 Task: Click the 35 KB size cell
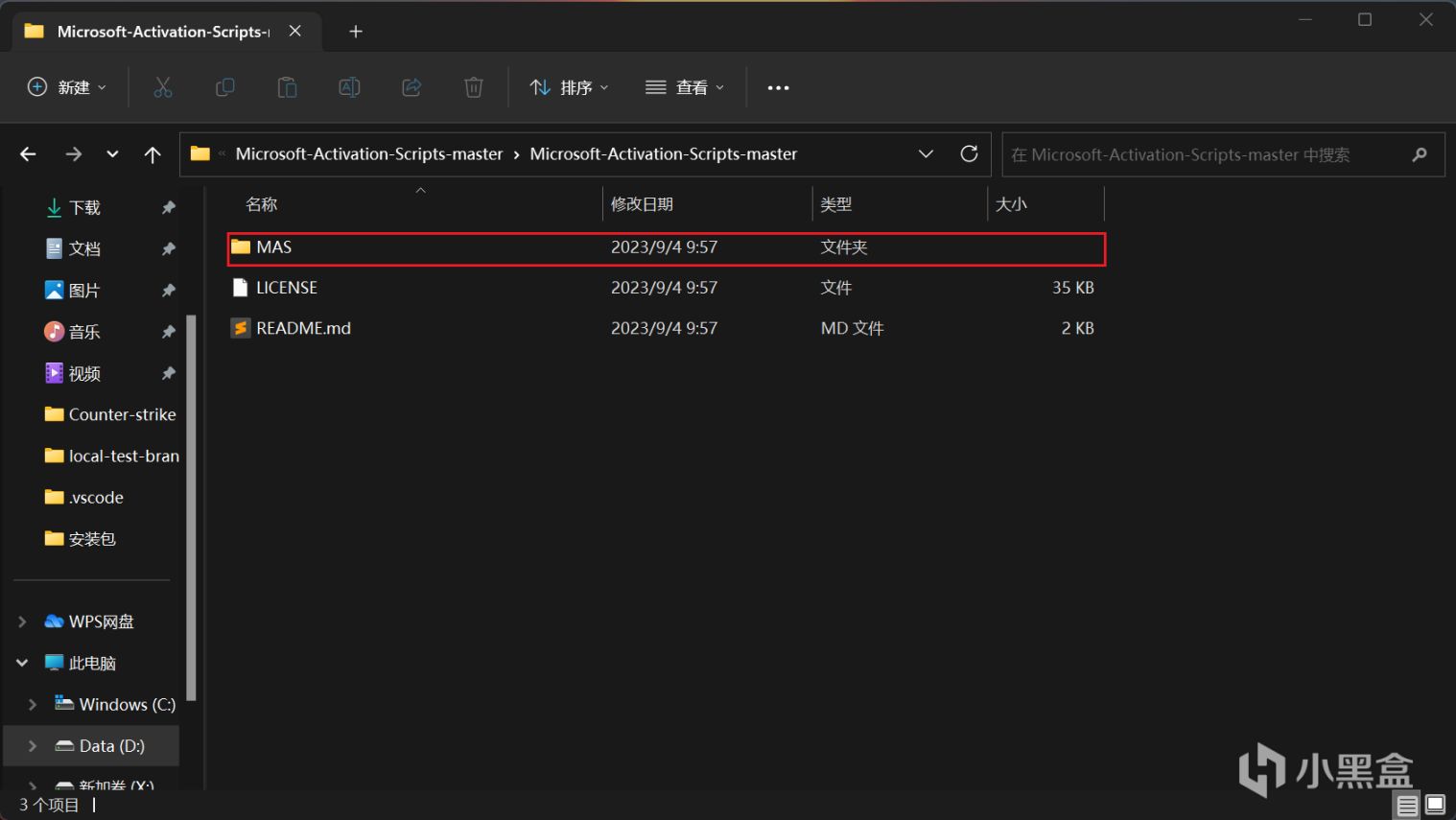1072,288
